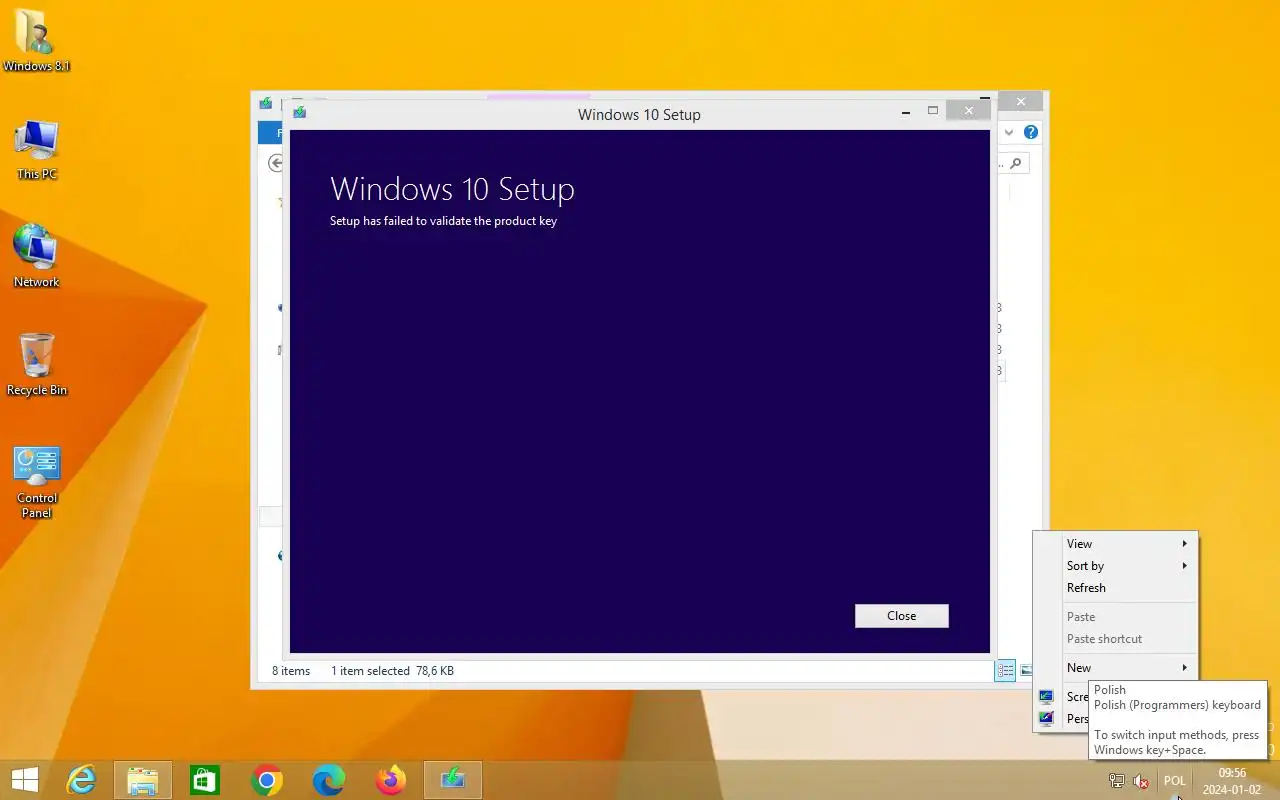The height and width of the screenshot is (800, 1280).
Task: Launch Internet Explorer from the taskbar
Action: click(81, 780)
